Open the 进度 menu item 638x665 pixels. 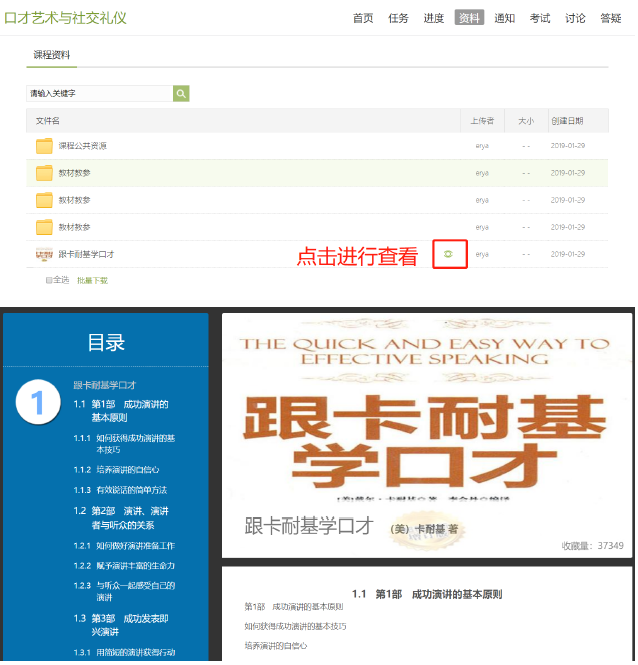[x=434, y=18]
